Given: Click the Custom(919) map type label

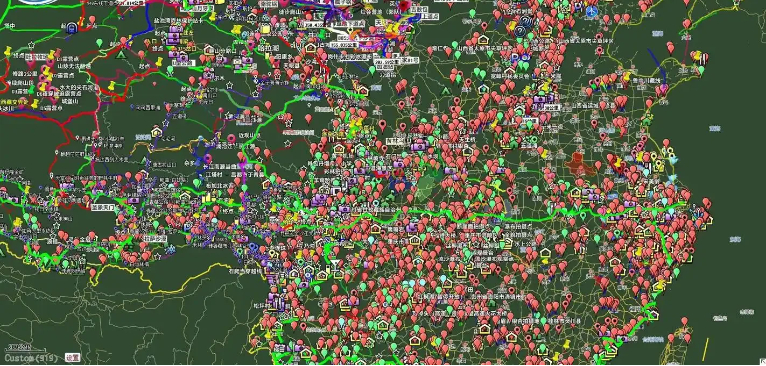Looking at the screenshot, I should (x=32, y=358).
